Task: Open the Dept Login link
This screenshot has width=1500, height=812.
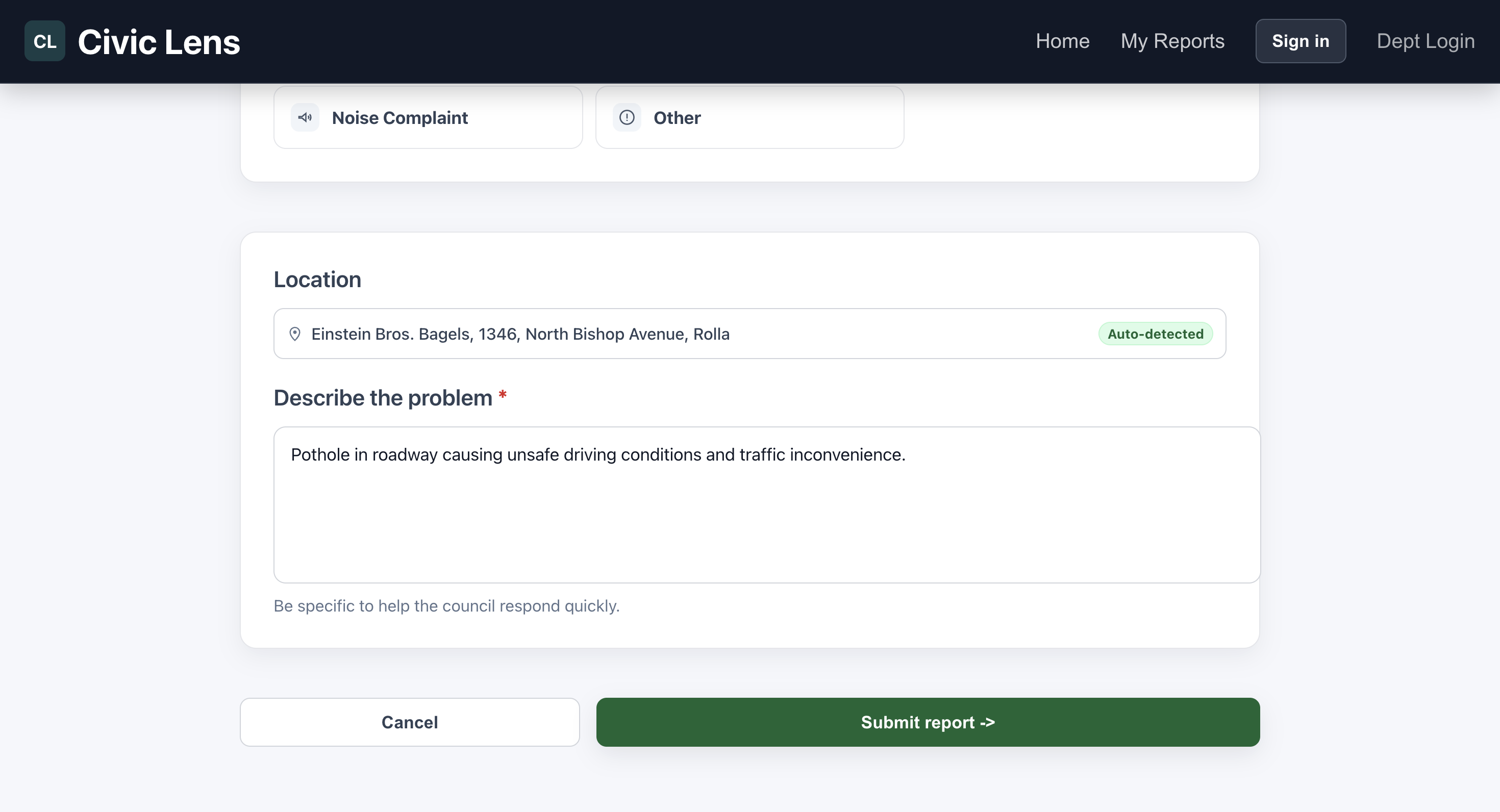Action: click(x=1425, y=41)
